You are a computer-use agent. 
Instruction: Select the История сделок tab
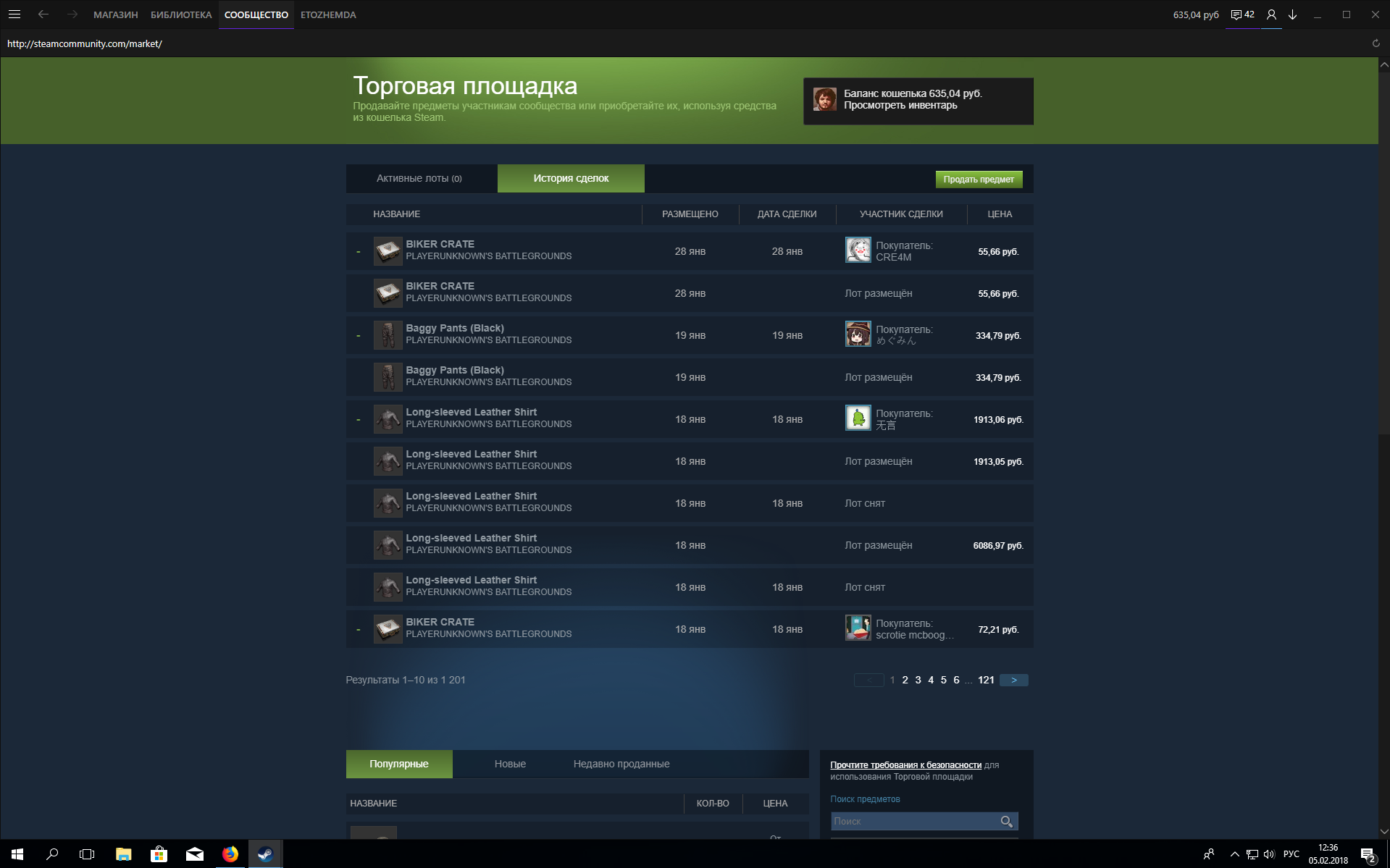pos(571,178)
